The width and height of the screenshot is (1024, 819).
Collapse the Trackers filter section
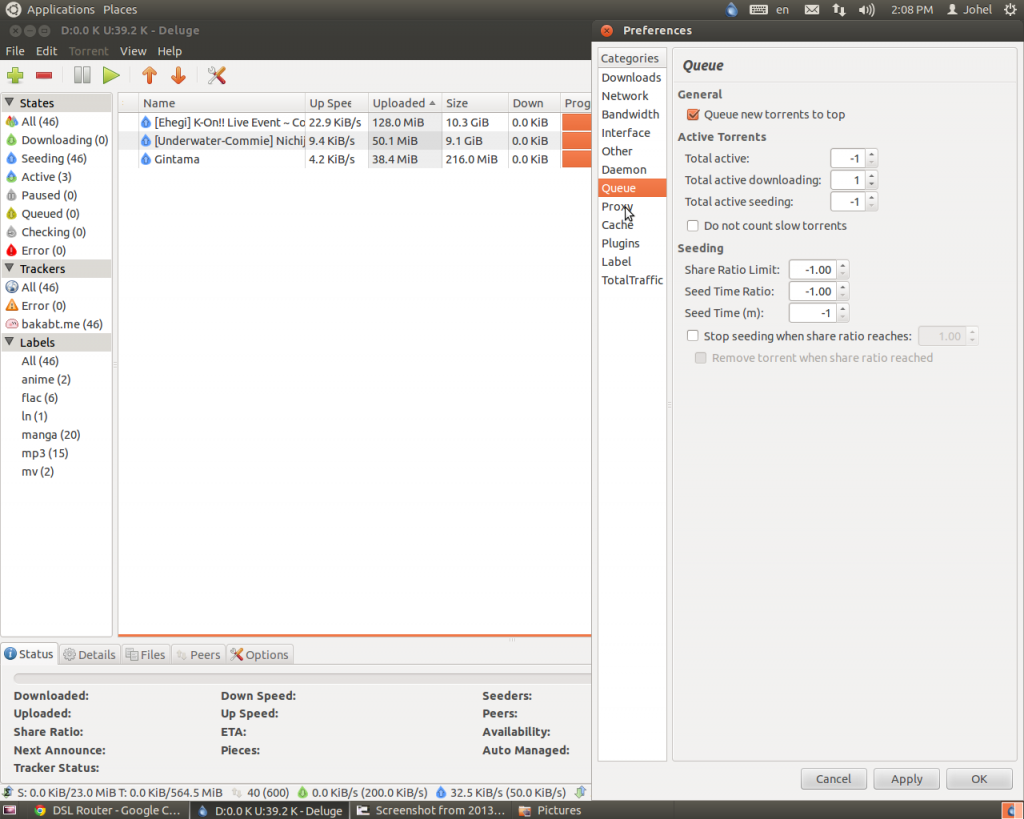[x=9, y=269]
